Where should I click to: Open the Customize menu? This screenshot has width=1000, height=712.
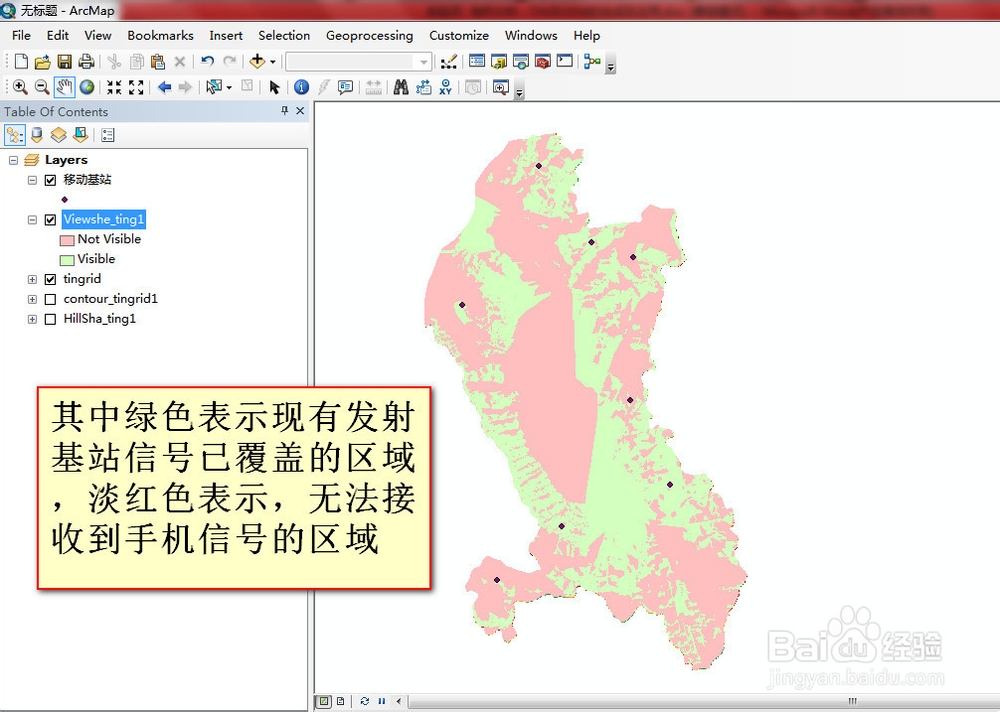coord(459,36)
